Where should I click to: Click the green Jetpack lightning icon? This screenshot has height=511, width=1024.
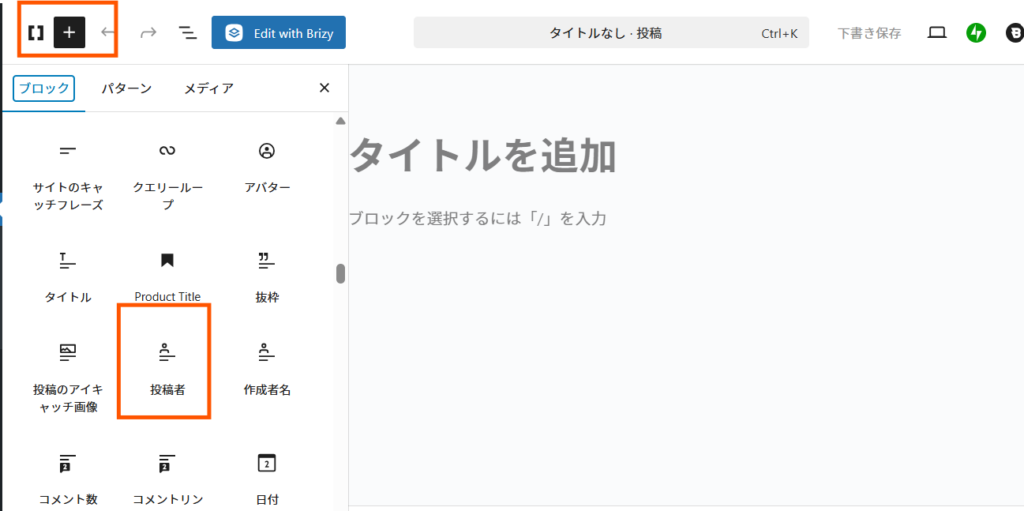tap(976, 33)
